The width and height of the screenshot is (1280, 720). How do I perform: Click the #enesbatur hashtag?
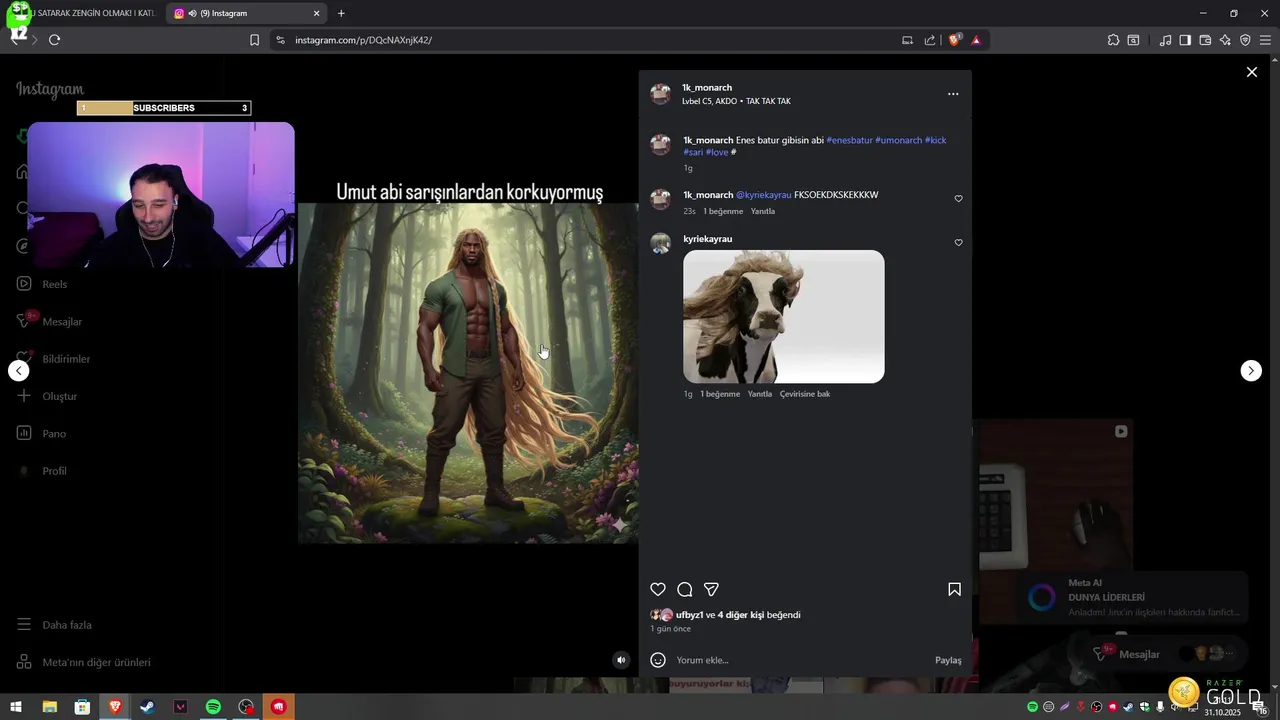coord(849,140)
